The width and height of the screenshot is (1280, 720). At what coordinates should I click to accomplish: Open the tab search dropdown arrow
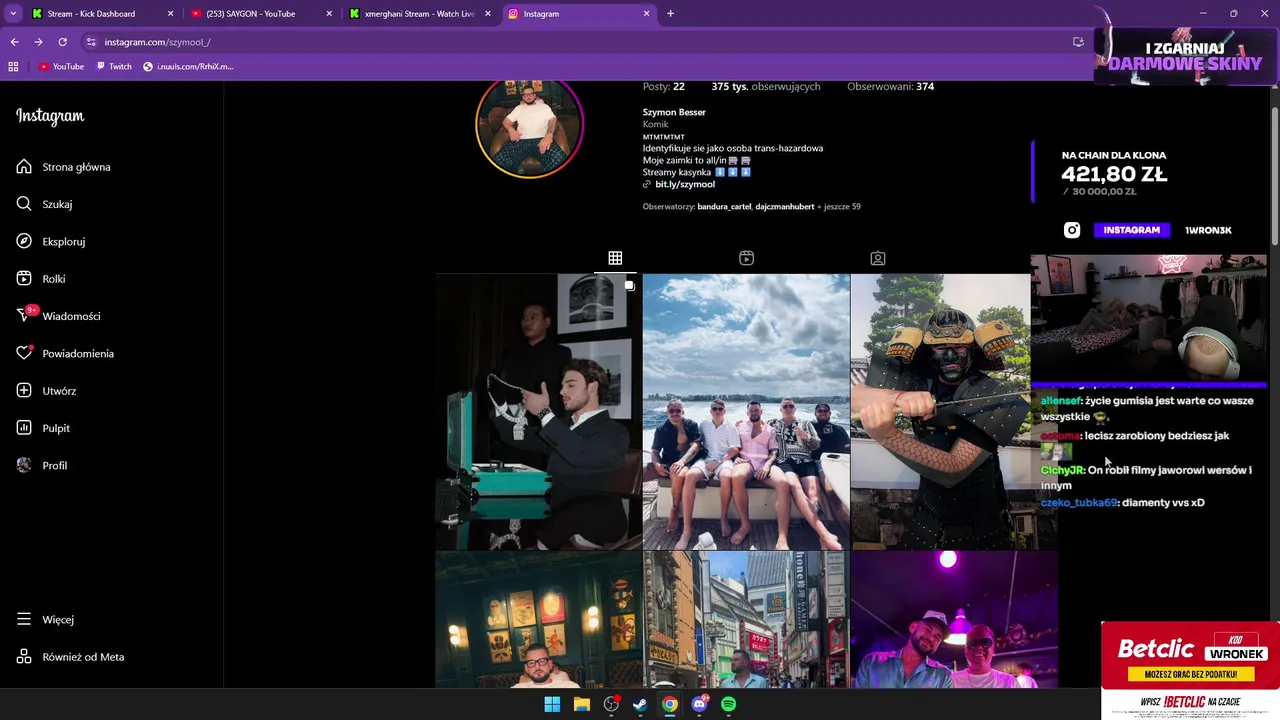coord(13,14)
